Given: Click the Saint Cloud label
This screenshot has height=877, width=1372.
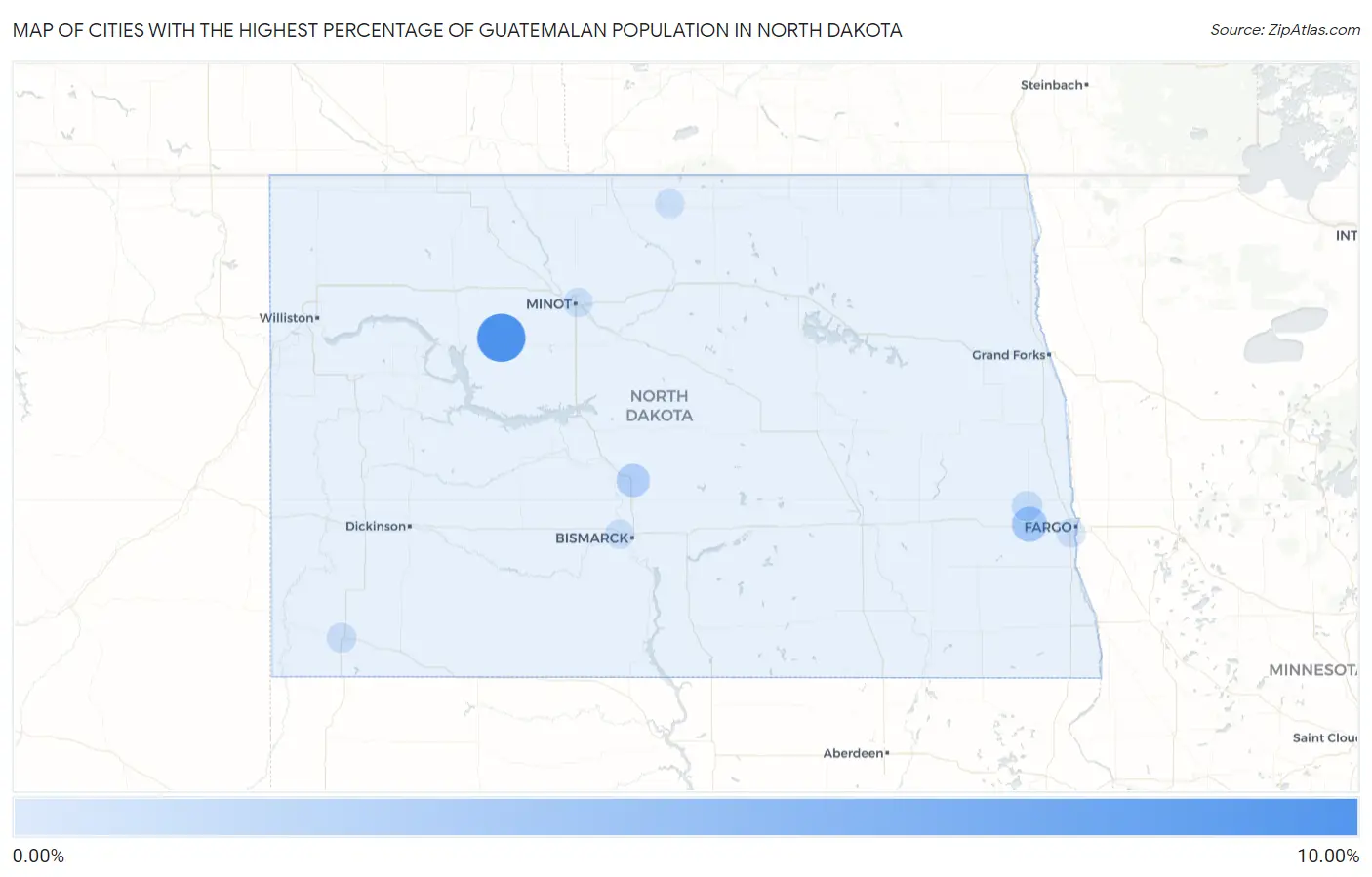Looking at the screenshot, I should pyautogui.click(x=1324, y=737).
